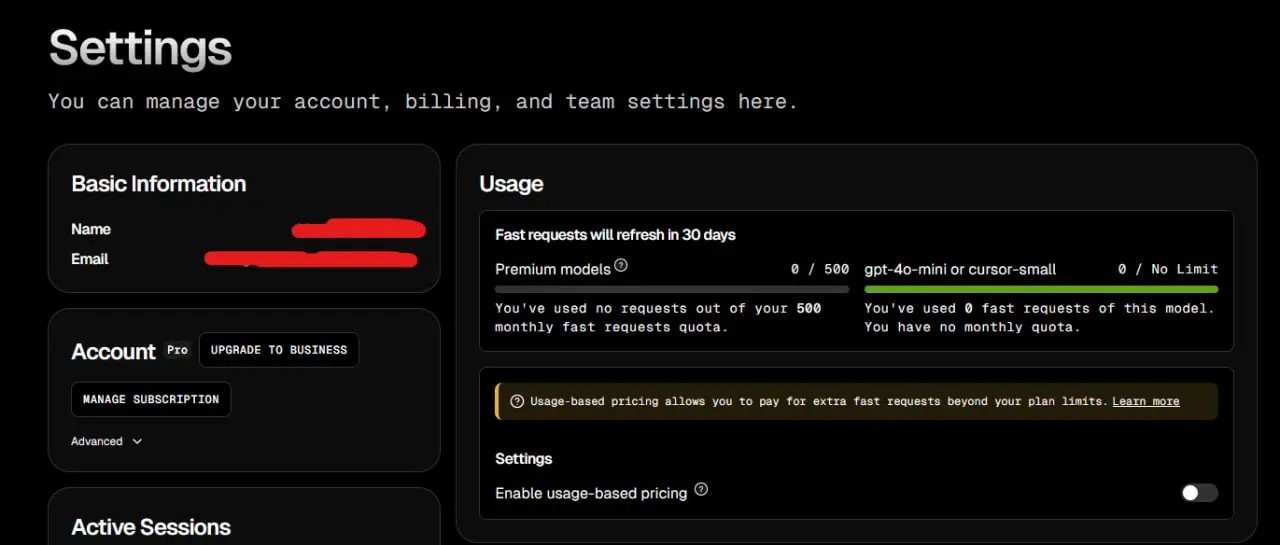This screenshot has width=1280, height=545.
Task: Click the 'Premium models' label
Action: [552, 268]
